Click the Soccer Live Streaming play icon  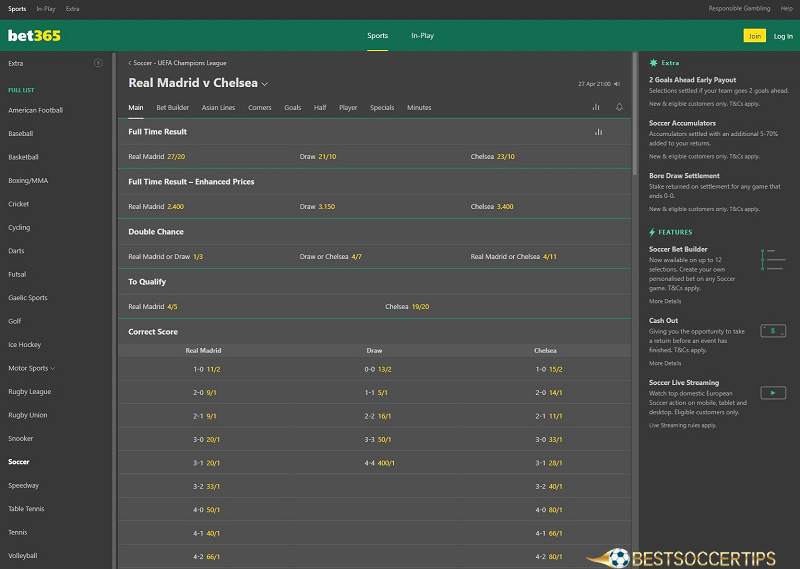click(773, 393)
